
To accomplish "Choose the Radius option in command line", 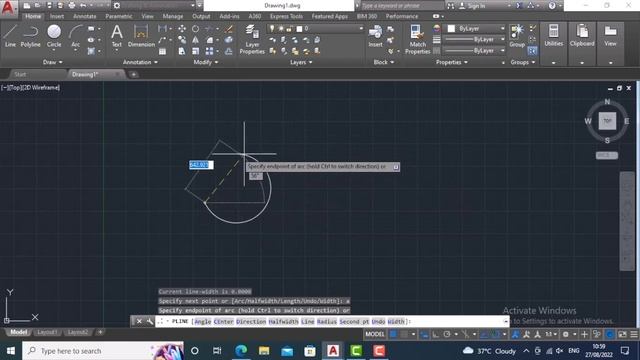I will point(327,322).
